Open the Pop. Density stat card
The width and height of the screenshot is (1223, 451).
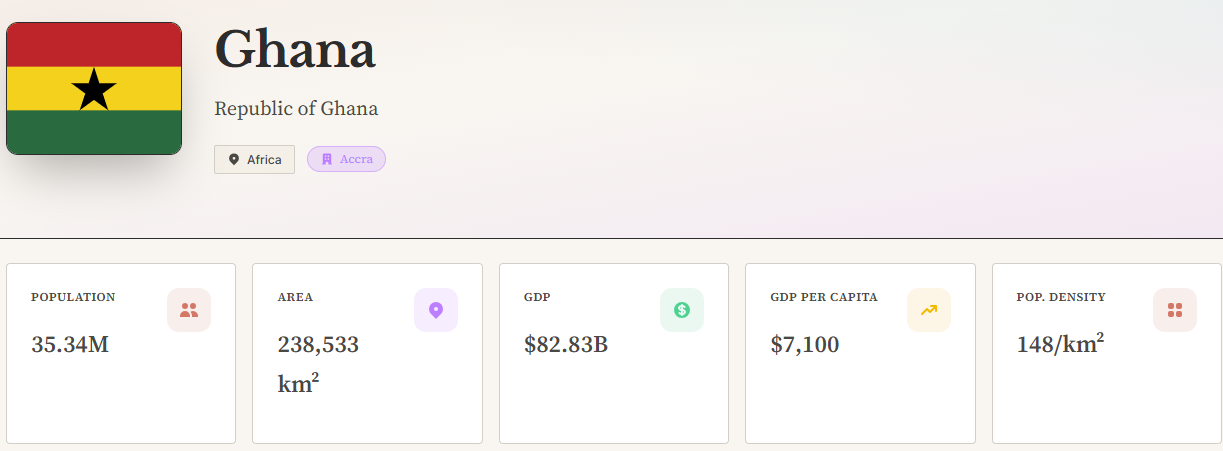pos(1107,353)
